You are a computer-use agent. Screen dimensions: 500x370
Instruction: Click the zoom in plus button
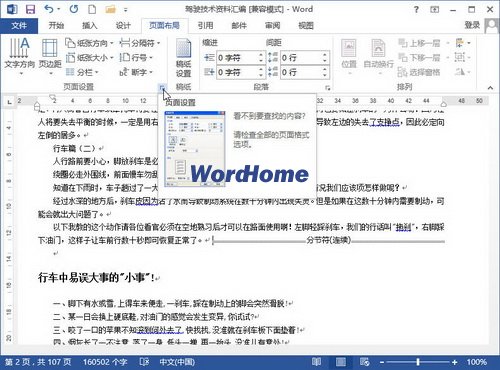454,362
